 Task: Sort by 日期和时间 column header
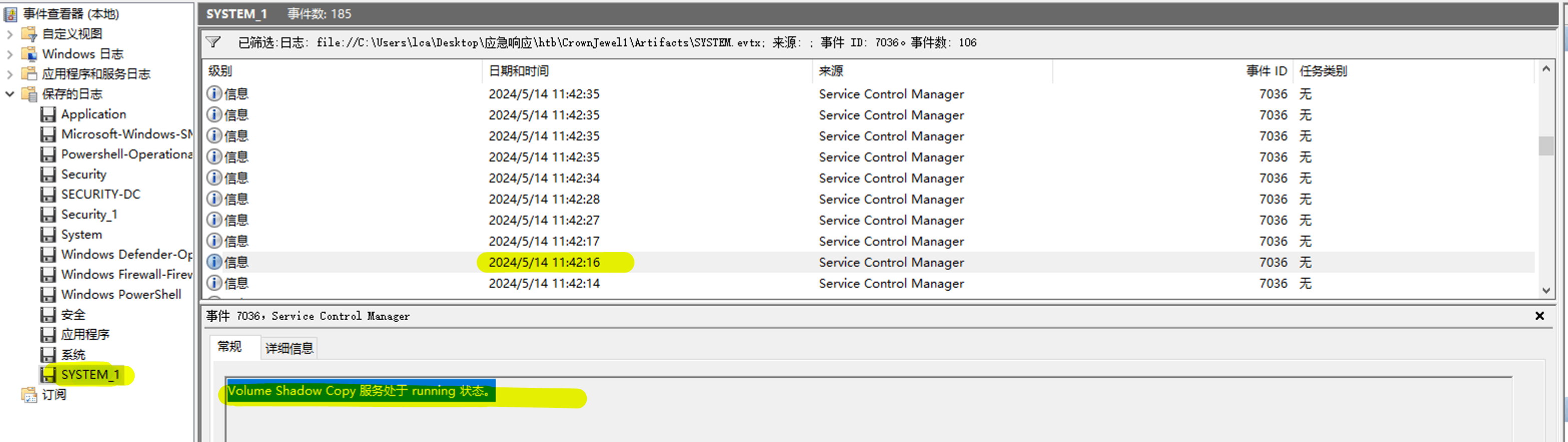click(x=646, y=71)
